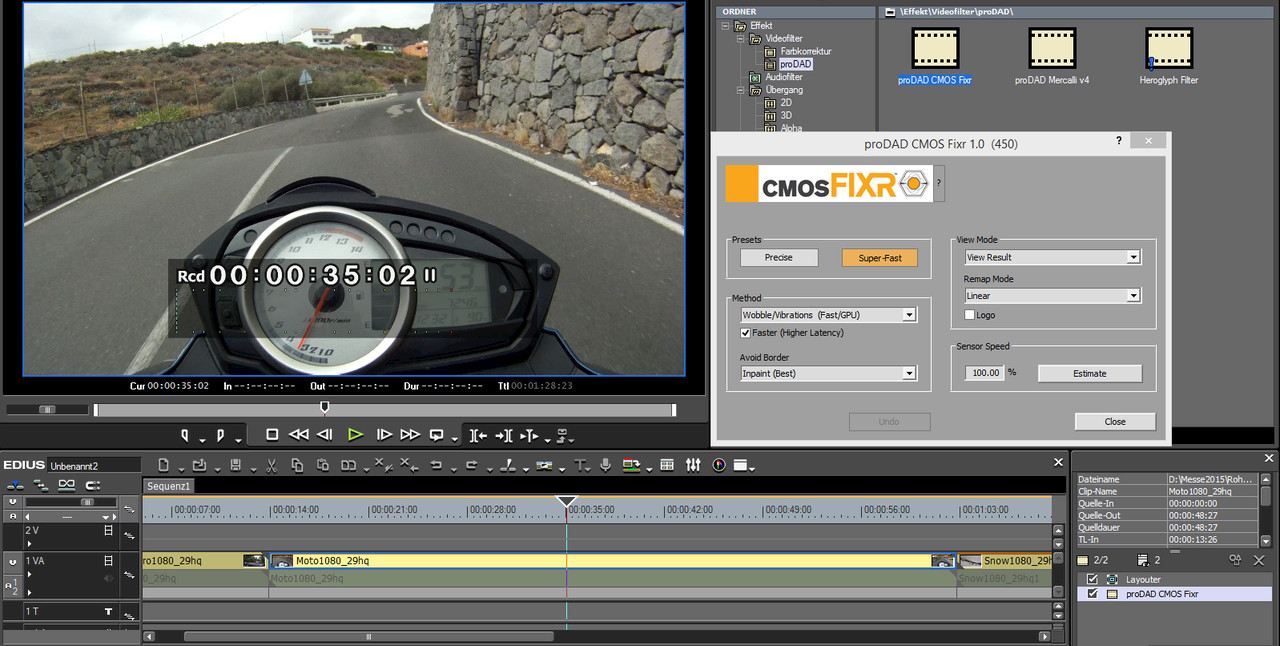Viewport: 1280px width, 646px height.
Task: Toggle insert/overwrite mode icon
Action: click(x=15, y=484)
